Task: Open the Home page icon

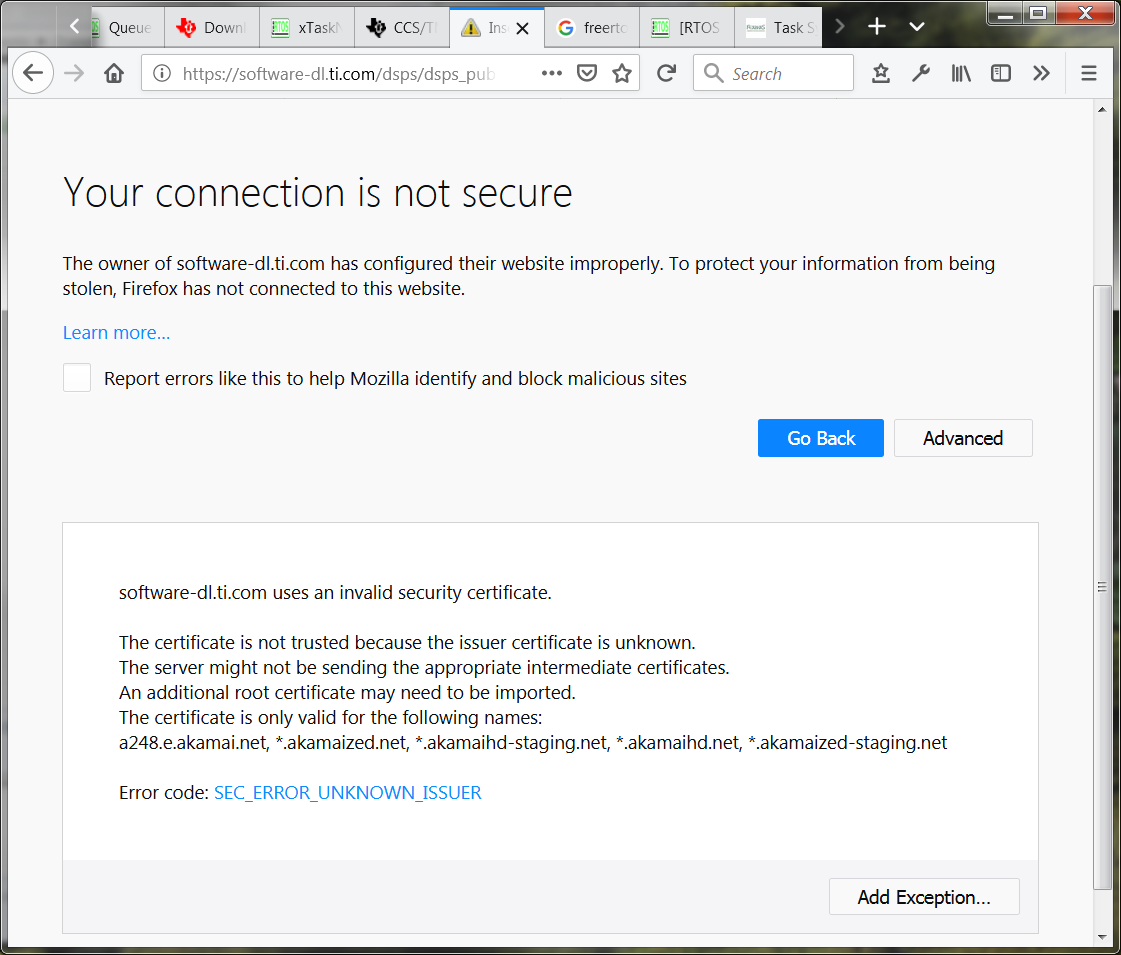Action: pyautogui.click(x=114, y=73)
